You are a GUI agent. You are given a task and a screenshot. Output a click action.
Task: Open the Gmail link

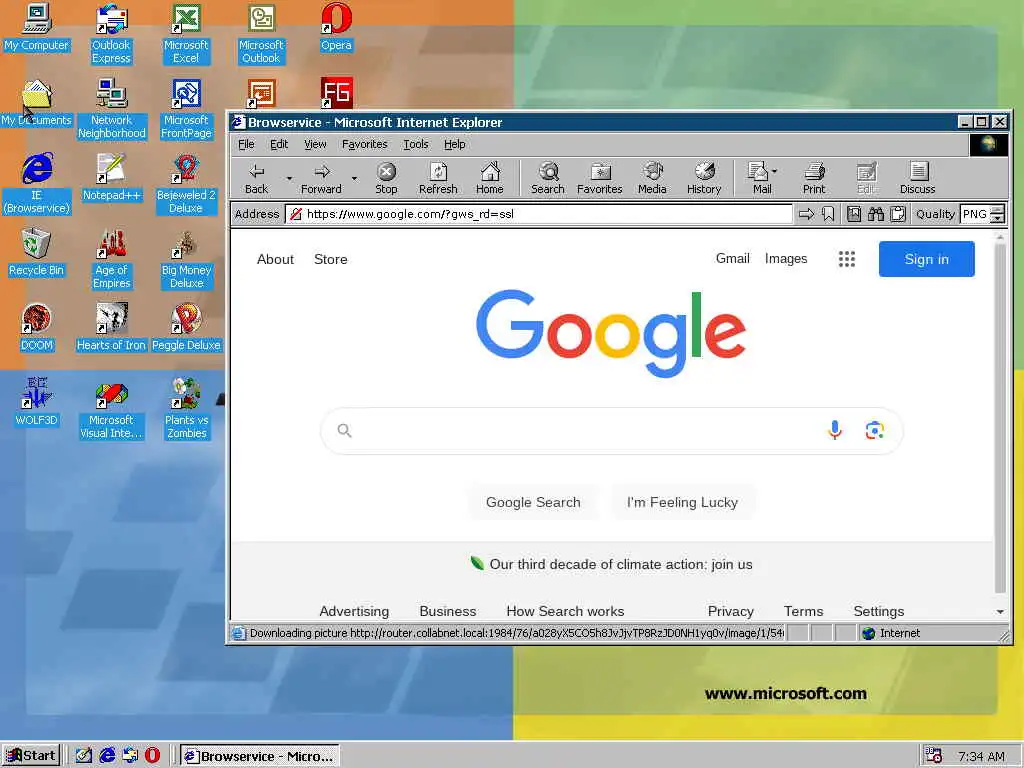(732, 259)
